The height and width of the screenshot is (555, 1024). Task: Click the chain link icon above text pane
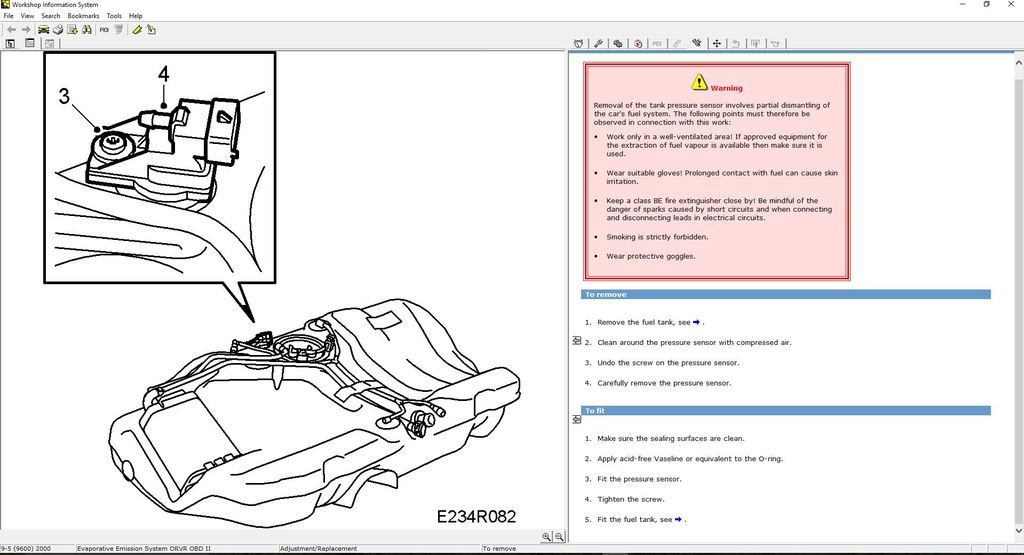(618, 44)
